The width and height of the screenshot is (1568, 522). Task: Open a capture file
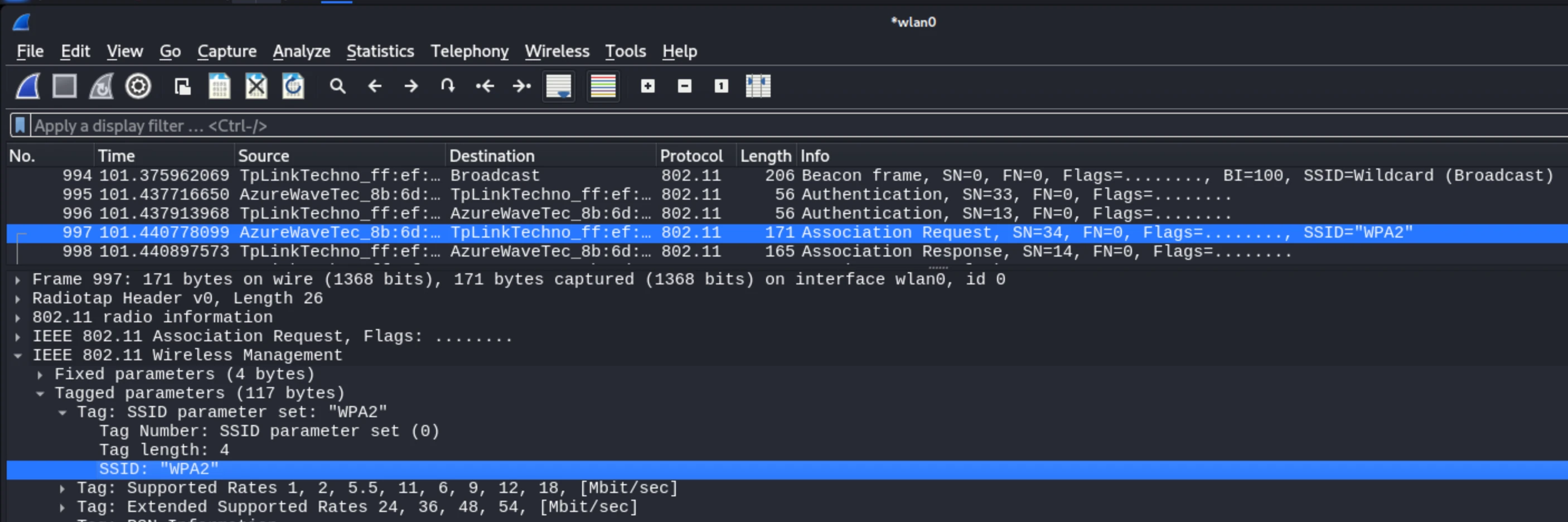click(182, 86)
